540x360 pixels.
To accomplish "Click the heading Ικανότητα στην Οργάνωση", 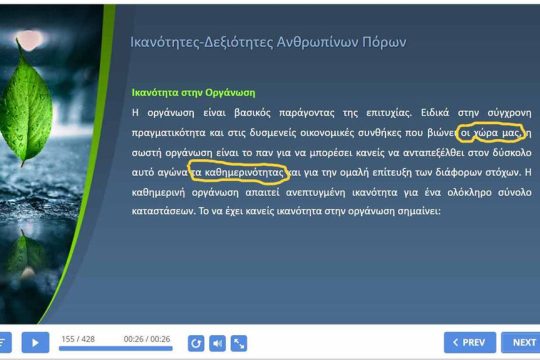I will (x=194, y=93).
